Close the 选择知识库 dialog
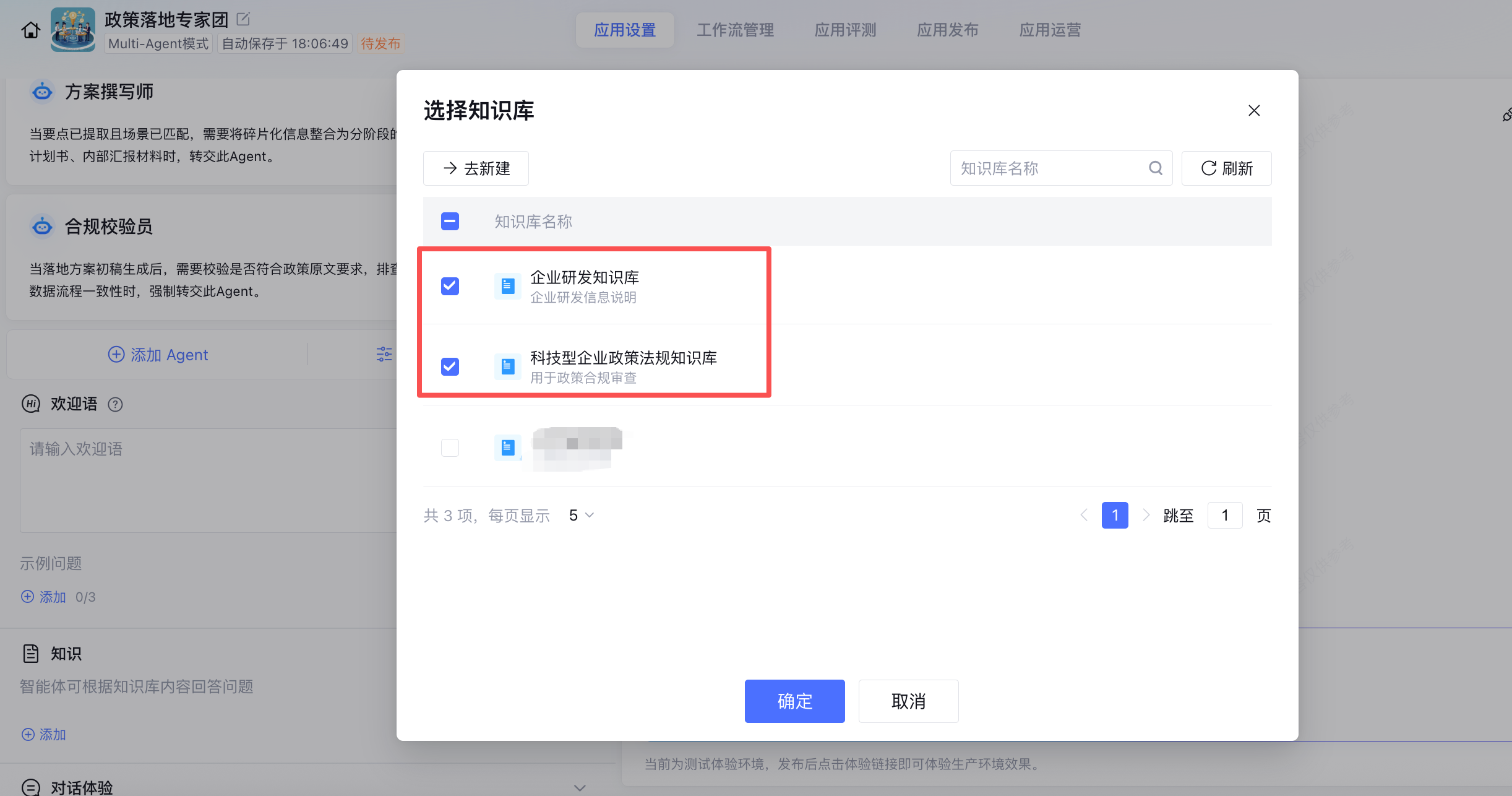This screenshot has width=1512, height=796. click(1254, 111)
